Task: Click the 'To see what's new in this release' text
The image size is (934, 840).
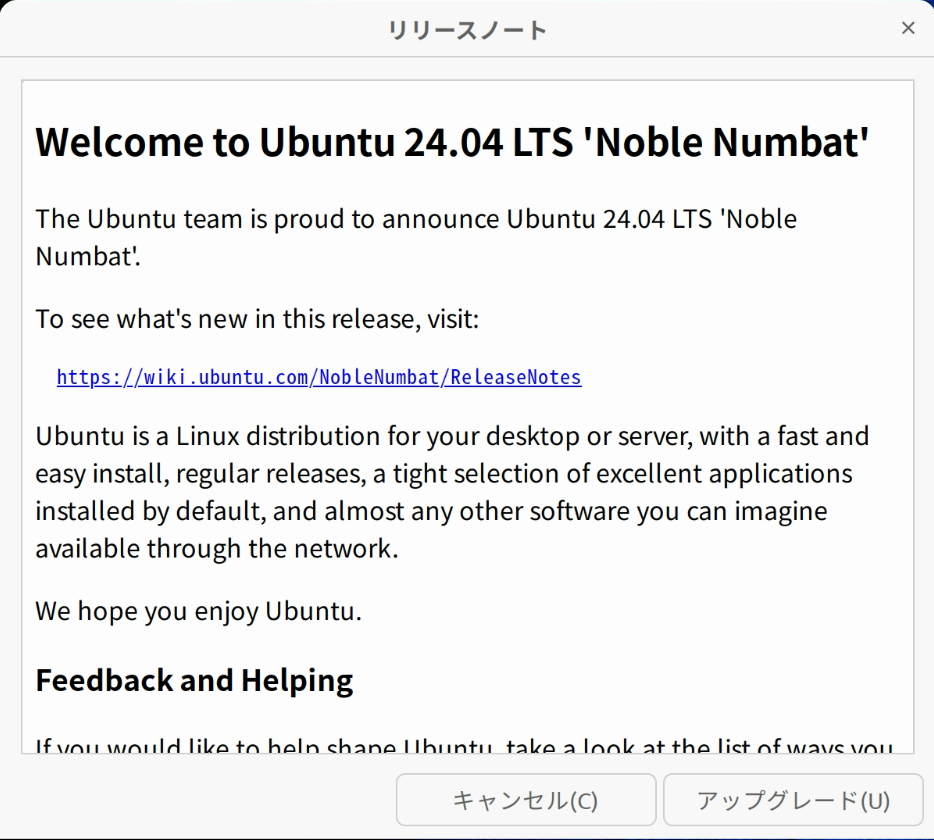Action: coord(257,319)
